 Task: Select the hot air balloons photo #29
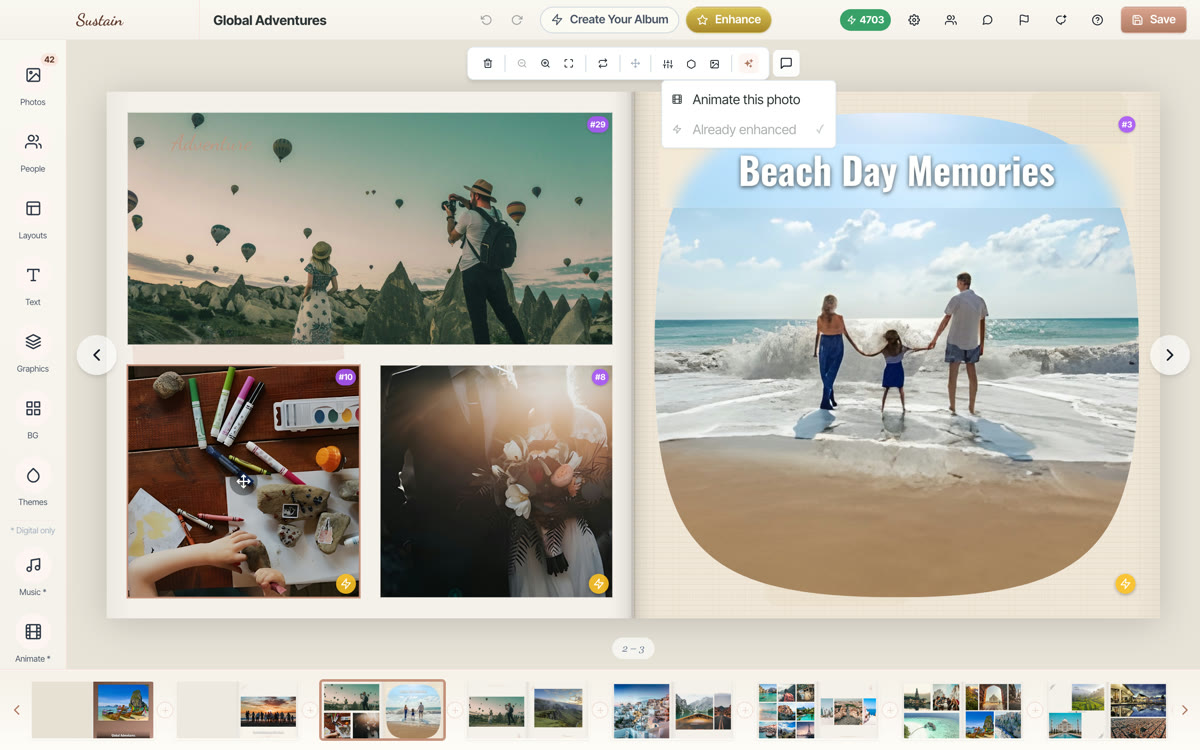(x=370, y=229)
